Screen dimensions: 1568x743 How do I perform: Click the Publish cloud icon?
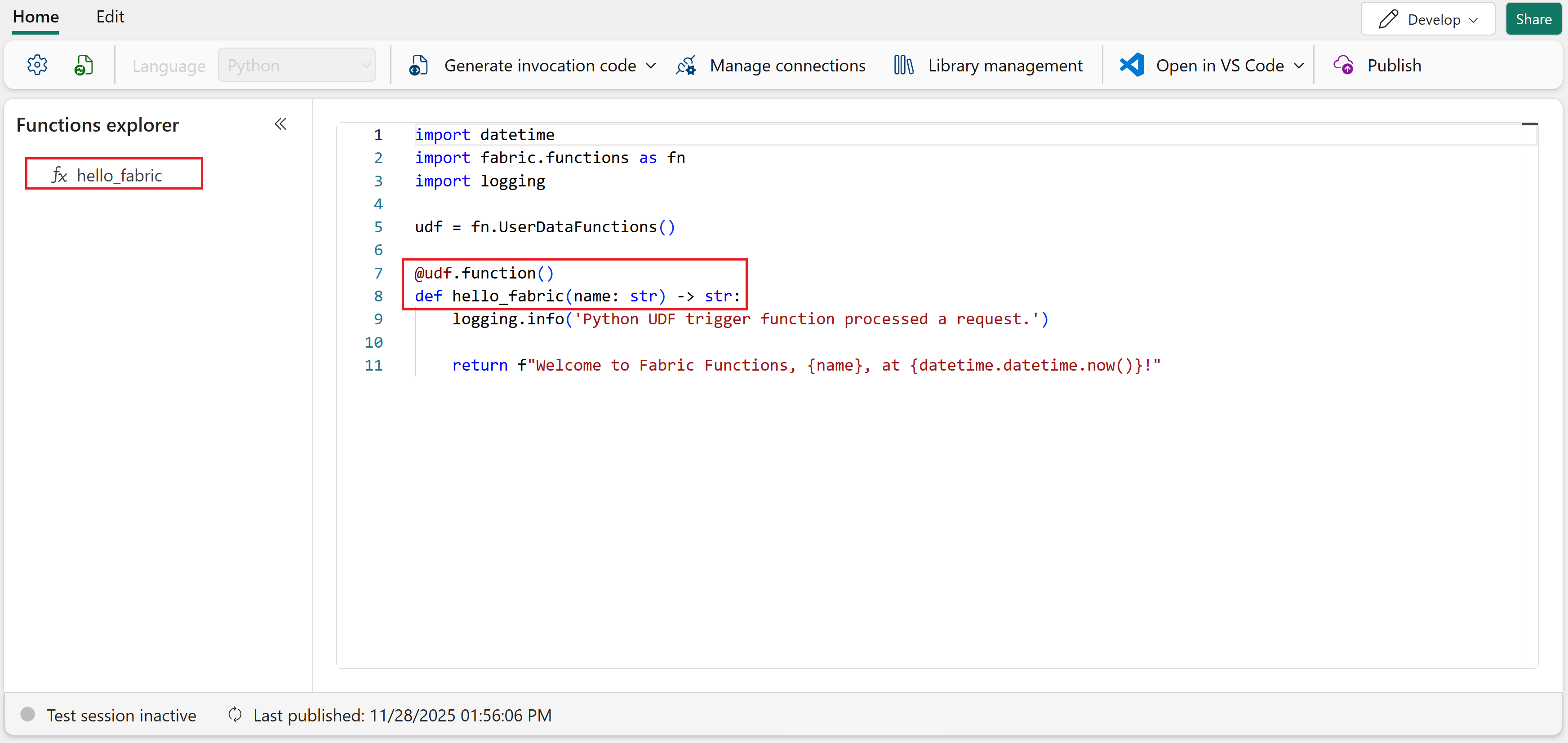pos(1343,65)
